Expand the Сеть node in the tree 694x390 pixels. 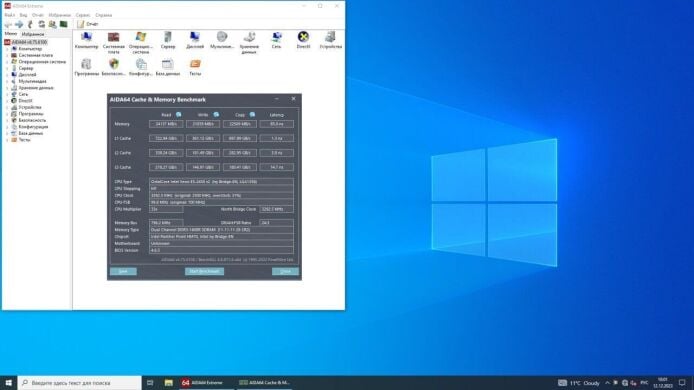tap(7, 94)
